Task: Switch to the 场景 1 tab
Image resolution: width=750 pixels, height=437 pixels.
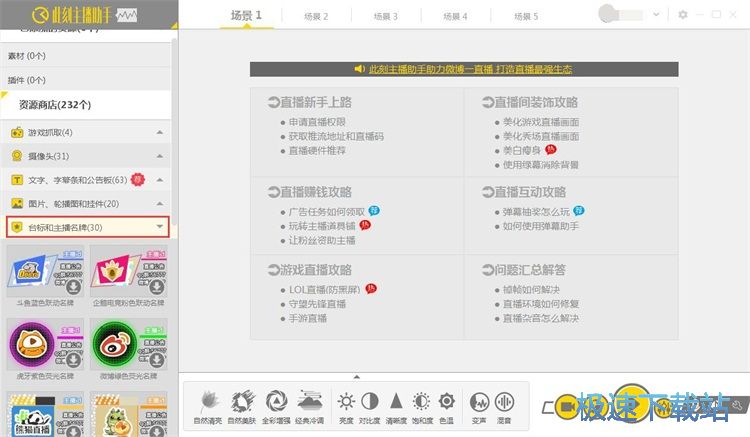Action: point(246,15)
